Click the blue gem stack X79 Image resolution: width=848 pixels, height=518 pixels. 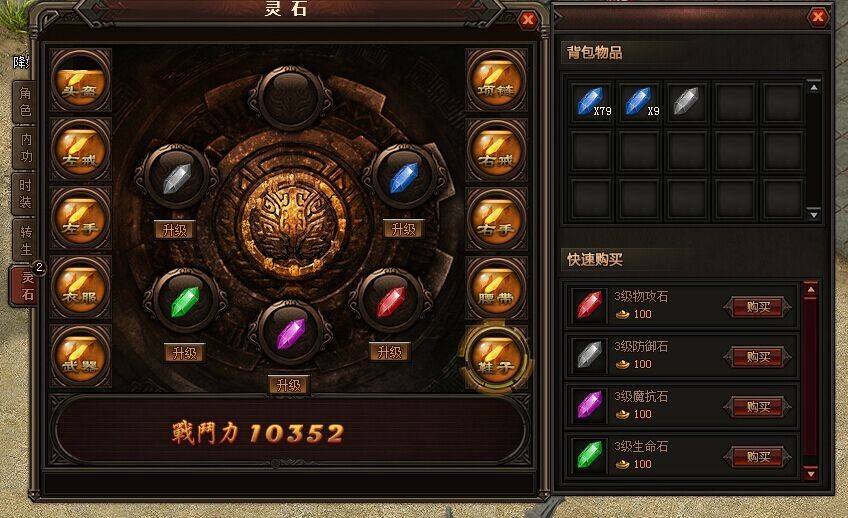[x=591, y=102]
